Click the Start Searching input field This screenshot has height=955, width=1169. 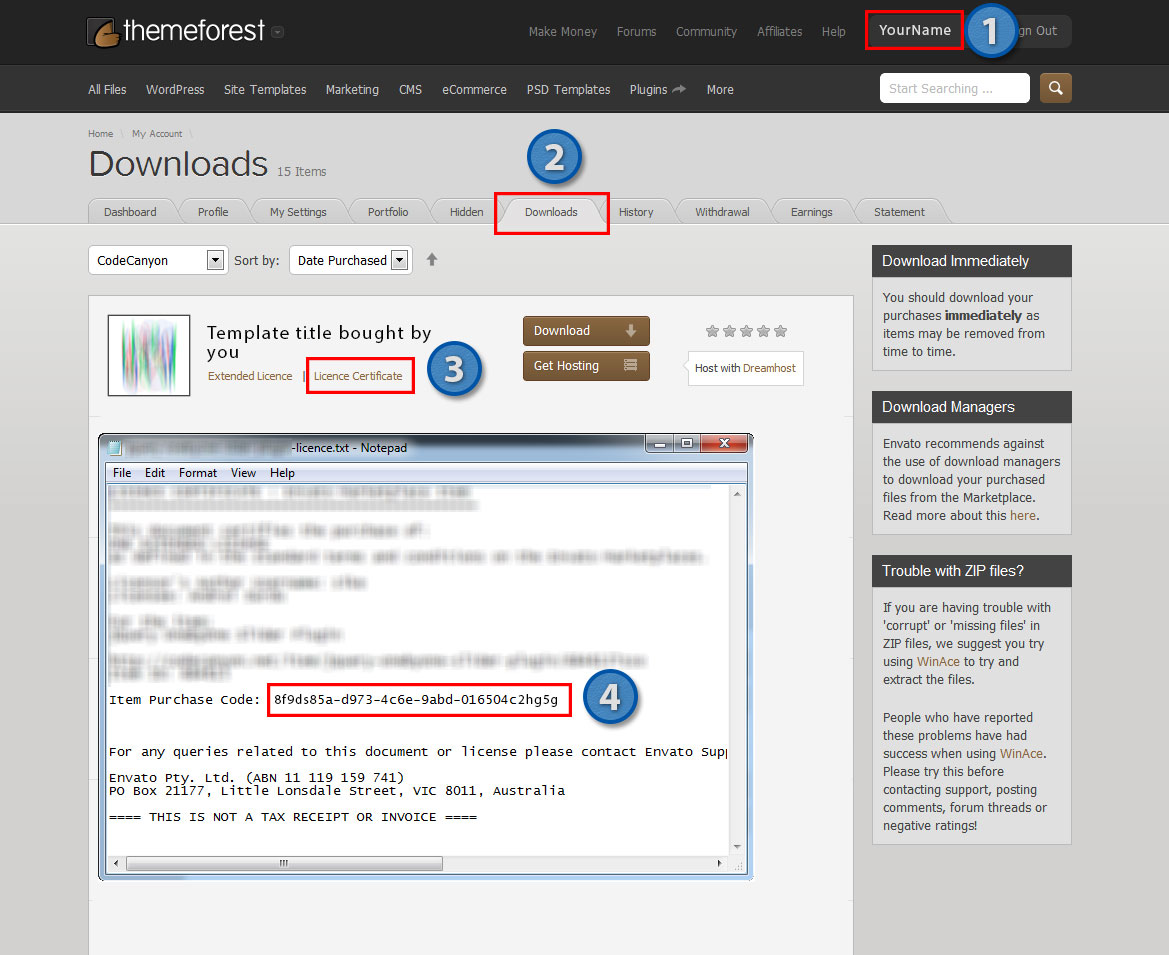954,88
